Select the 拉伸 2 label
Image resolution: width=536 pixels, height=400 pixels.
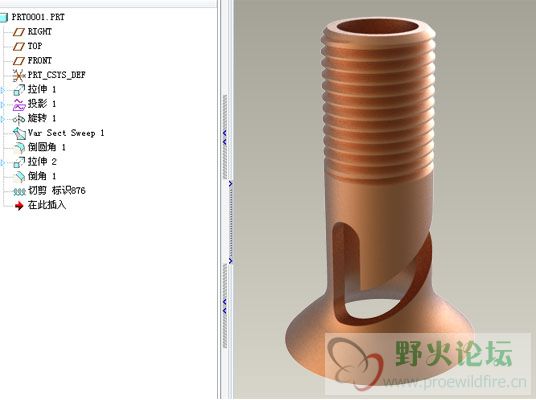(x=42, y=161)
